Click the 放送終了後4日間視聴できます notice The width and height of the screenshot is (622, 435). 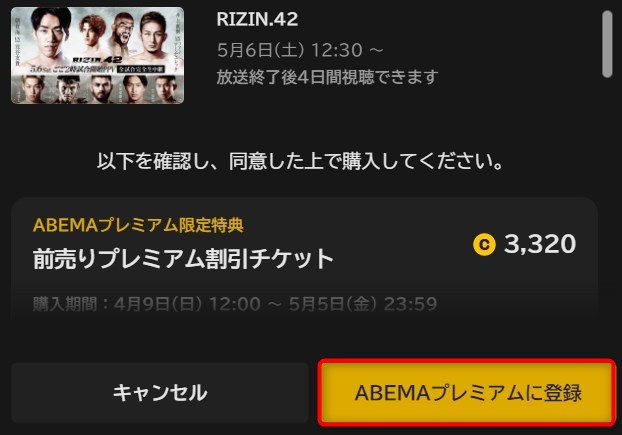[x=327, y=77]
